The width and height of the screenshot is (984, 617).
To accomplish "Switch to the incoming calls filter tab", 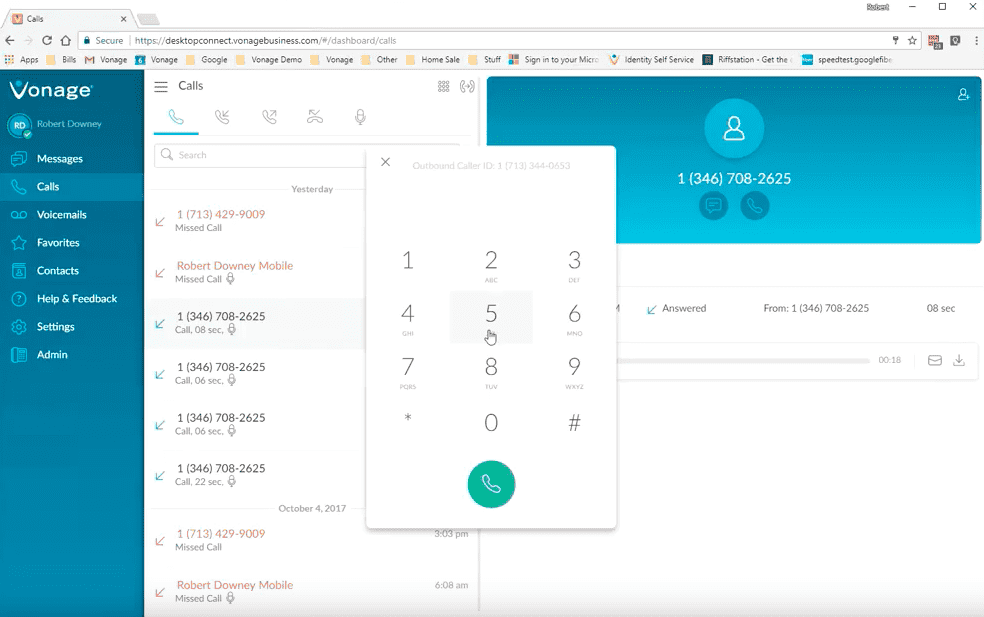I will [222, 118].
